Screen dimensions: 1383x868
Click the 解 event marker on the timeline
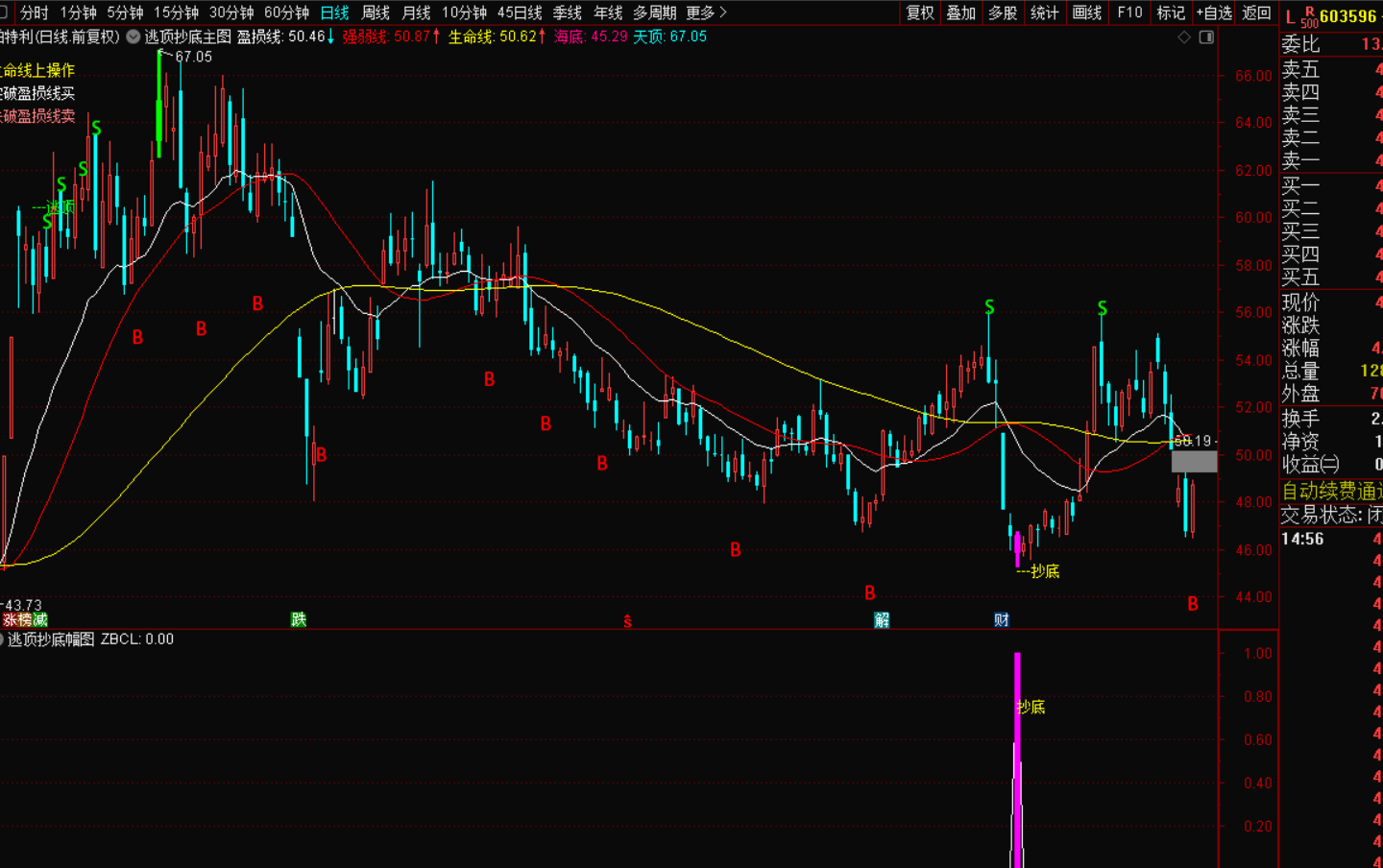coord(882,620)
